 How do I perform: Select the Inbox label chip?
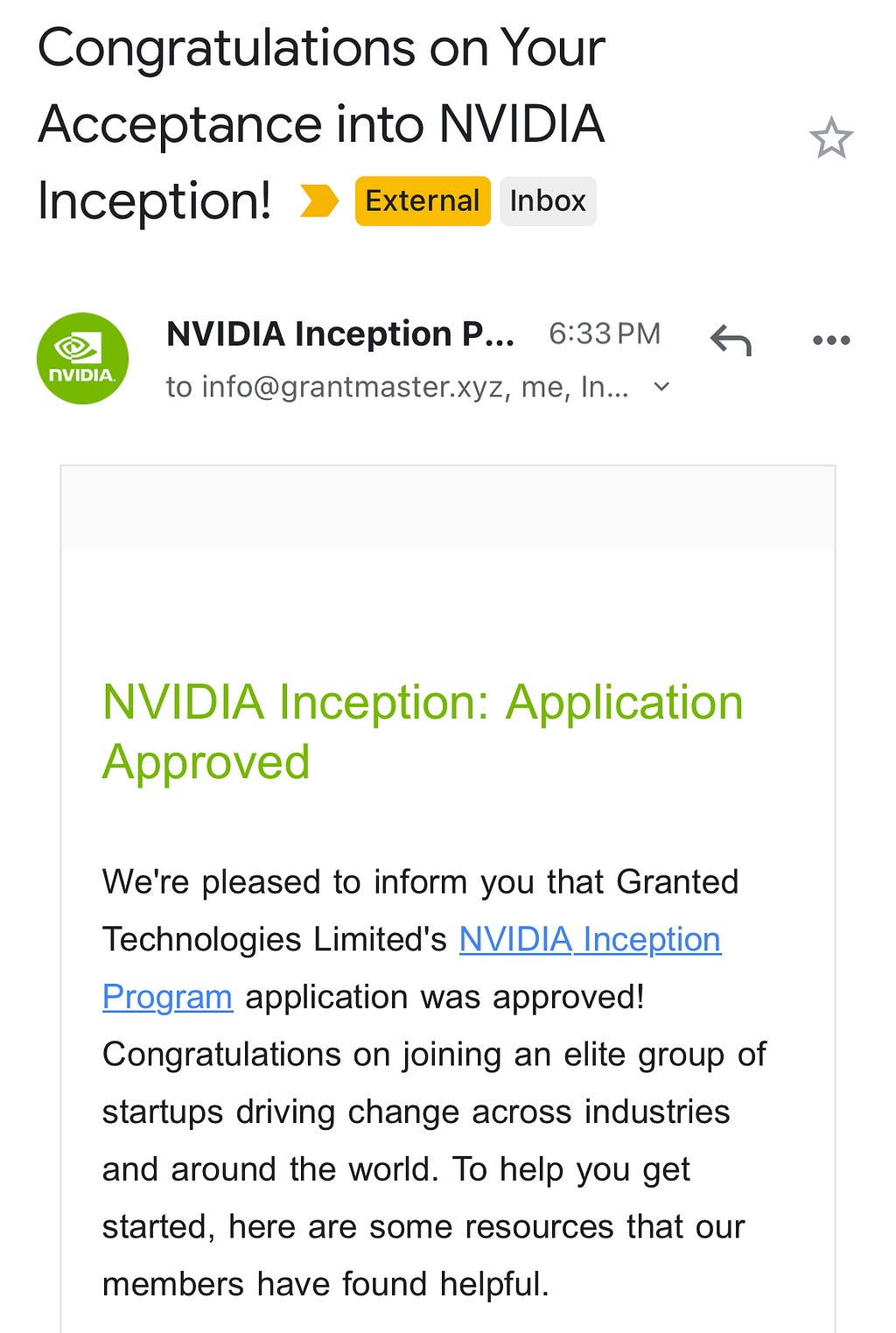pos(548,200)
